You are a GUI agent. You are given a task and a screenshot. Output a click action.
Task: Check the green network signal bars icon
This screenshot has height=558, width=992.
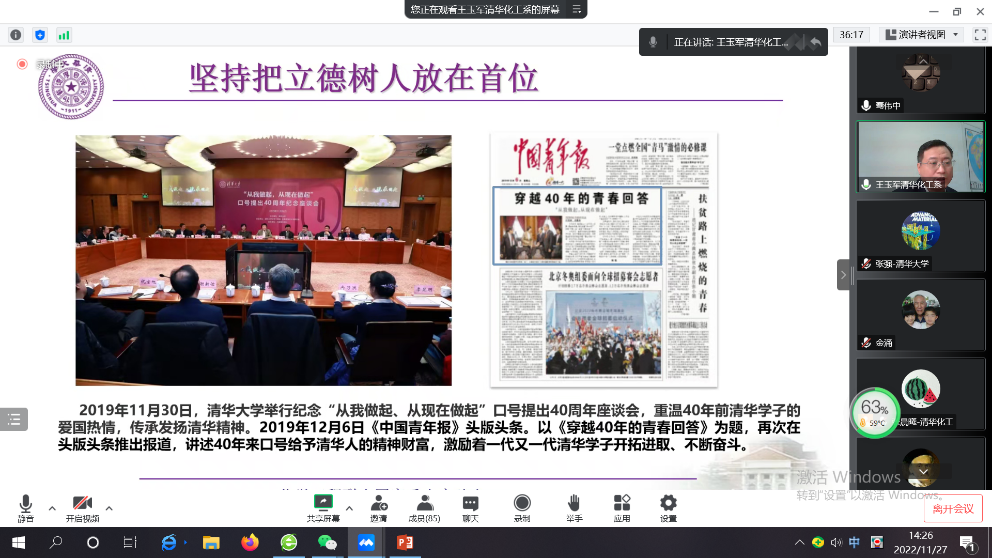pos(64,35)
